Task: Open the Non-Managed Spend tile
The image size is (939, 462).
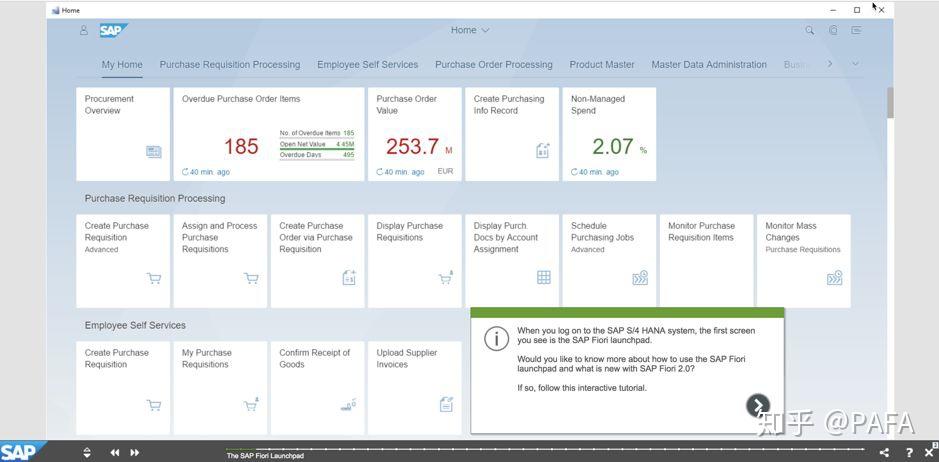Action: pos(609,134)
